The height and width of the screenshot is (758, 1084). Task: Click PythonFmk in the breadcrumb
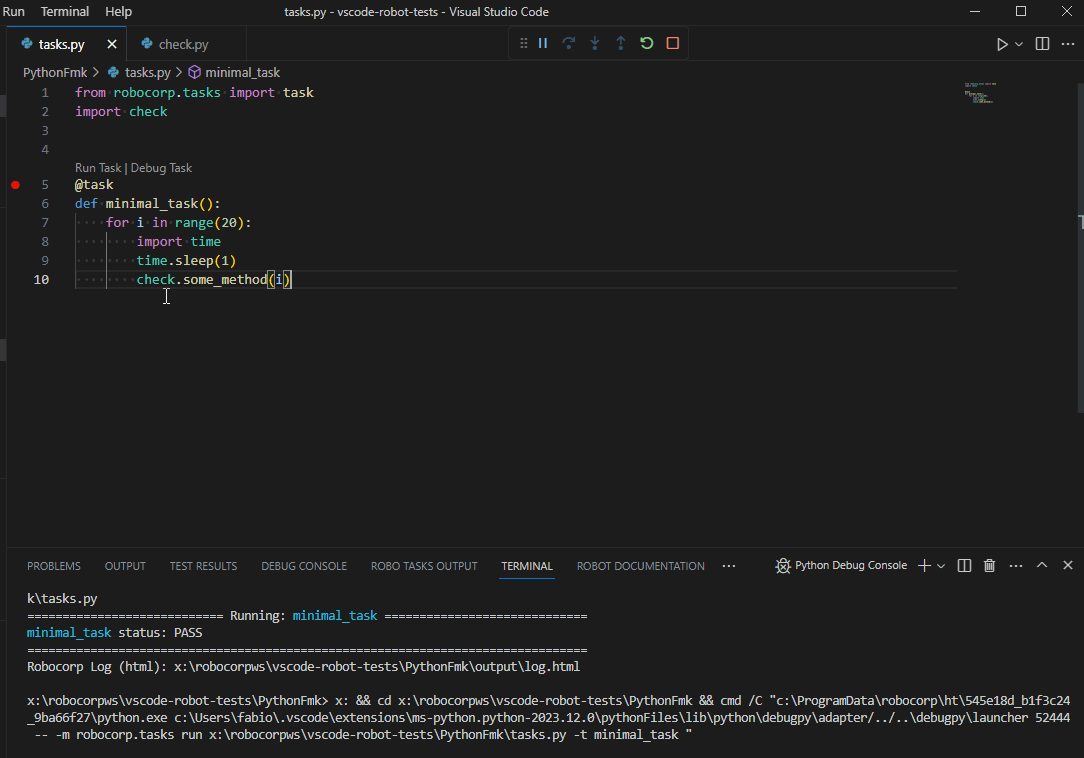click(55, 73)
